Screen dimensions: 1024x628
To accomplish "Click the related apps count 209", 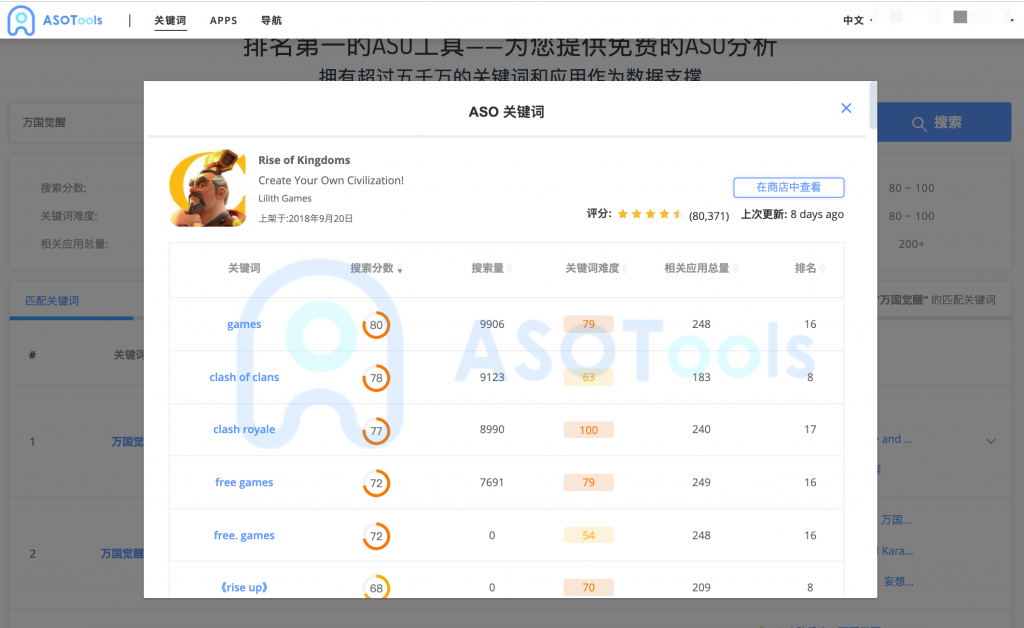I will coord(701,588).
